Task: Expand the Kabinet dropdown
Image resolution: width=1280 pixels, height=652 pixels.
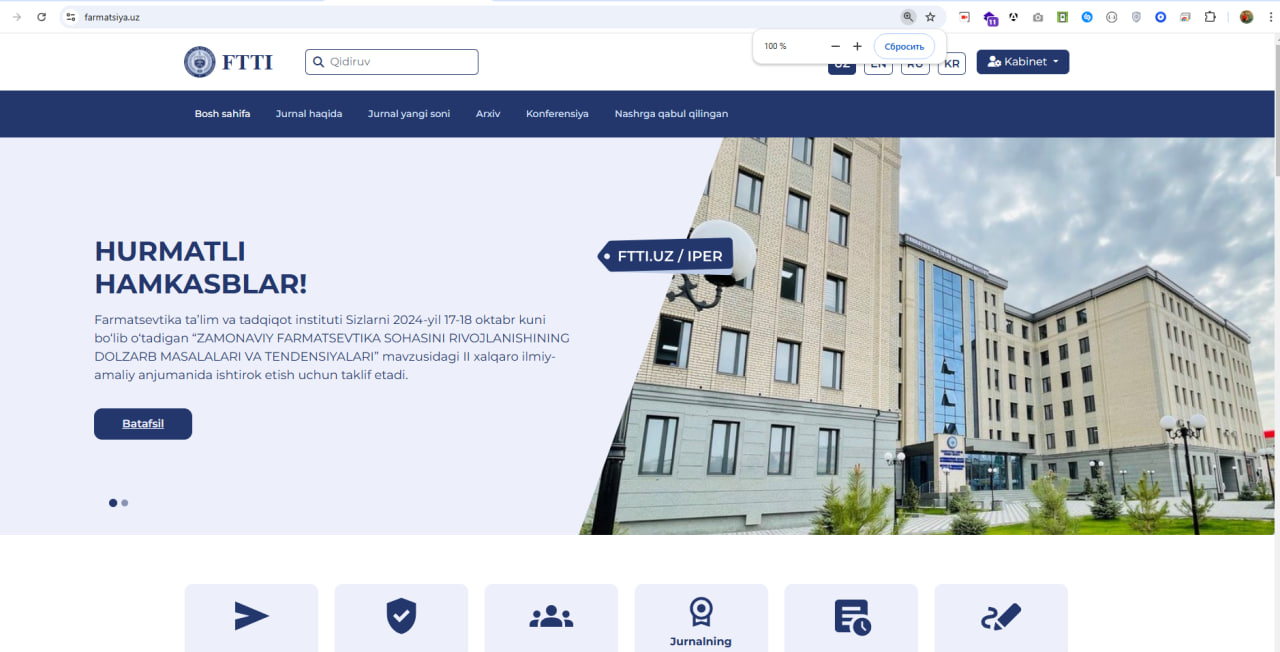Action: [1022, 62]
